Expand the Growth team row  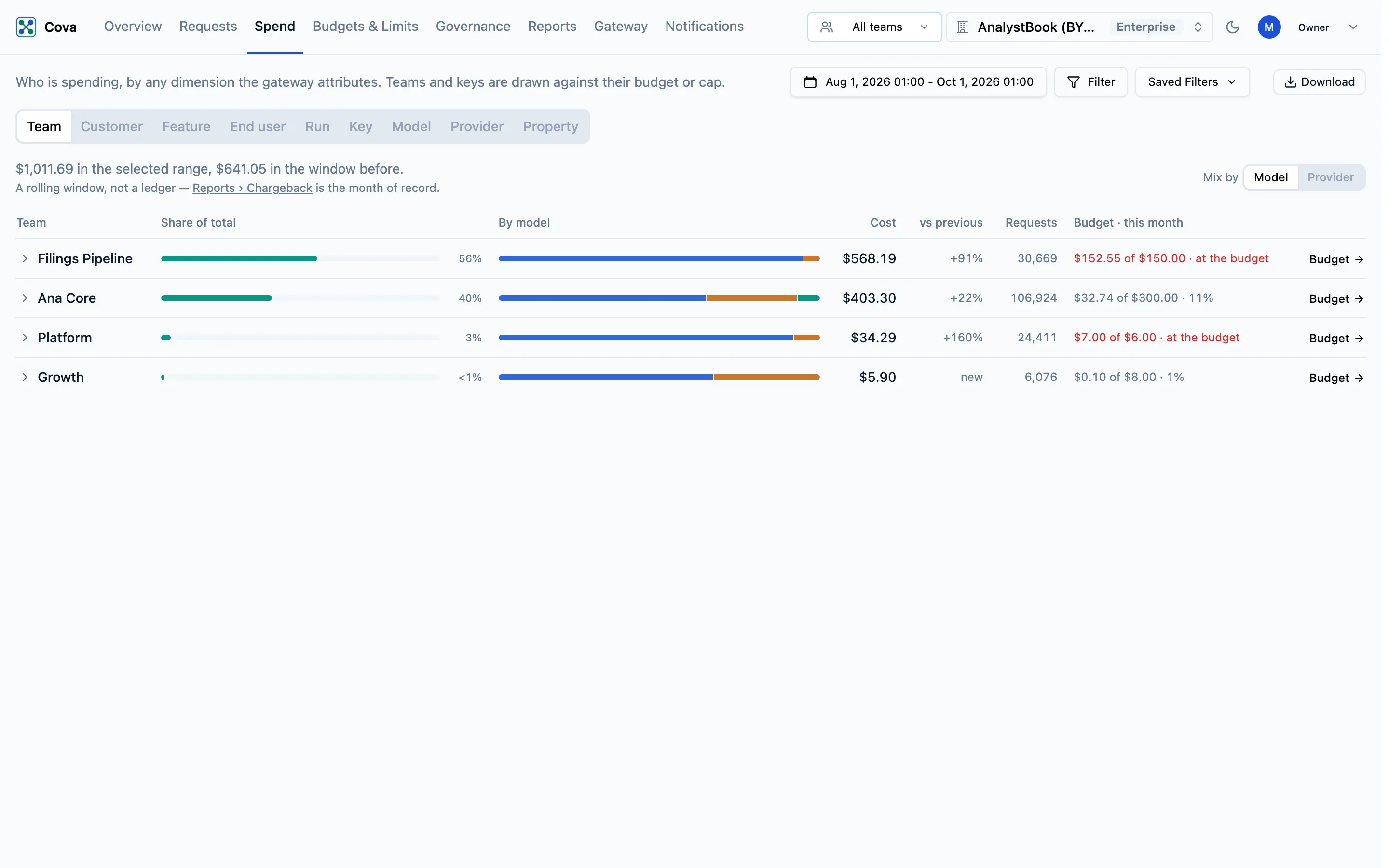[x=25, y=377]
